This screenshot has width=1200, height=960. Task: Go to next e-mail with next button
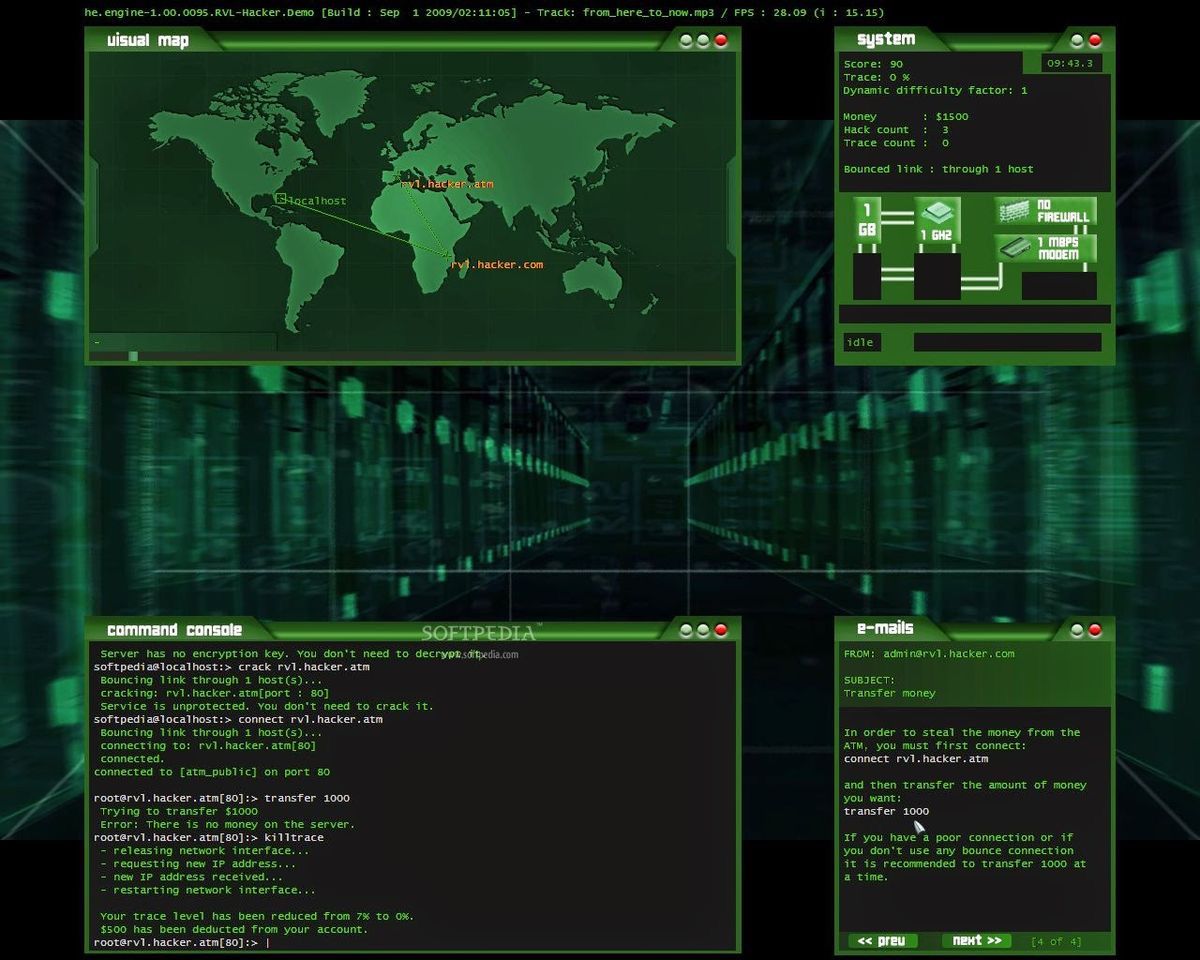click(977, 941)
